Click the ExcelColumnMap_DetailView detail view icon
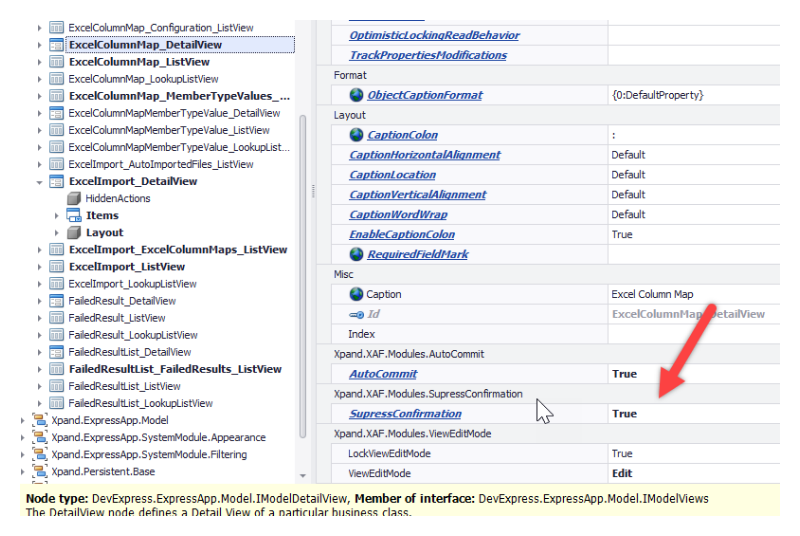This screenshot has height=536, width=800. (56, 45)
